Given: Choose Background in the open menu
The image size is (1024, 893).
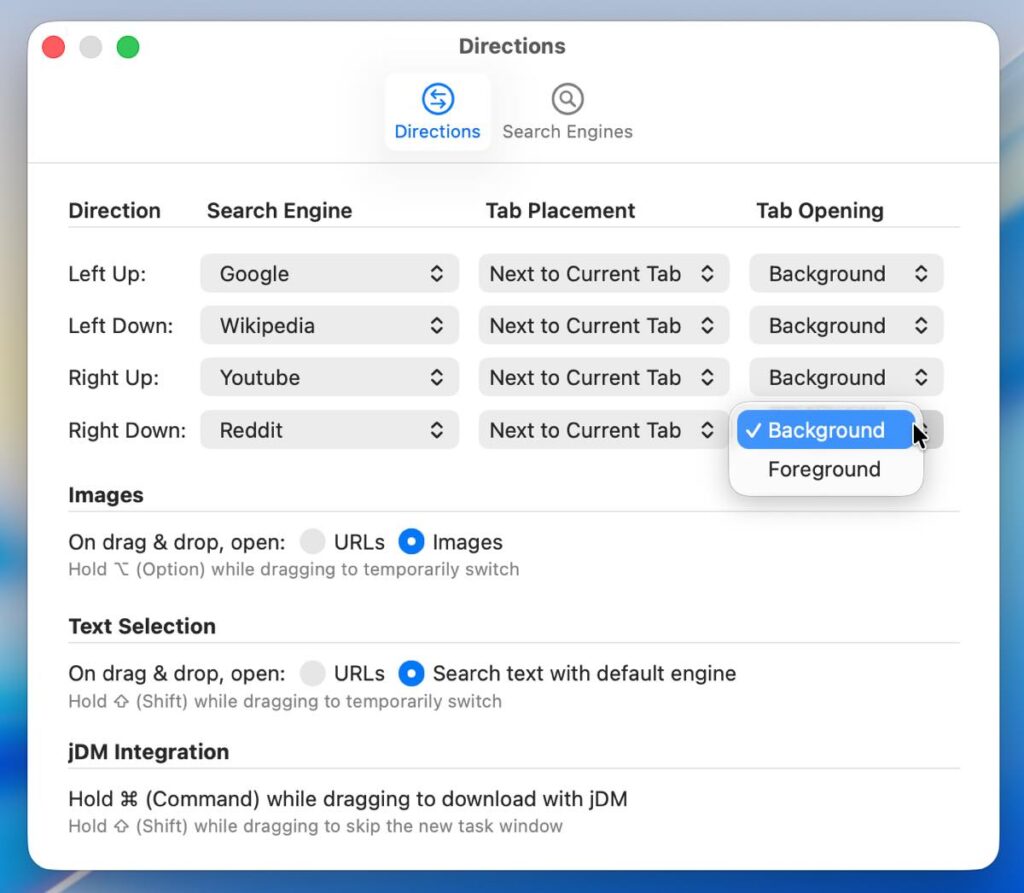Looking at the screenshot, I should click(825, 431).
